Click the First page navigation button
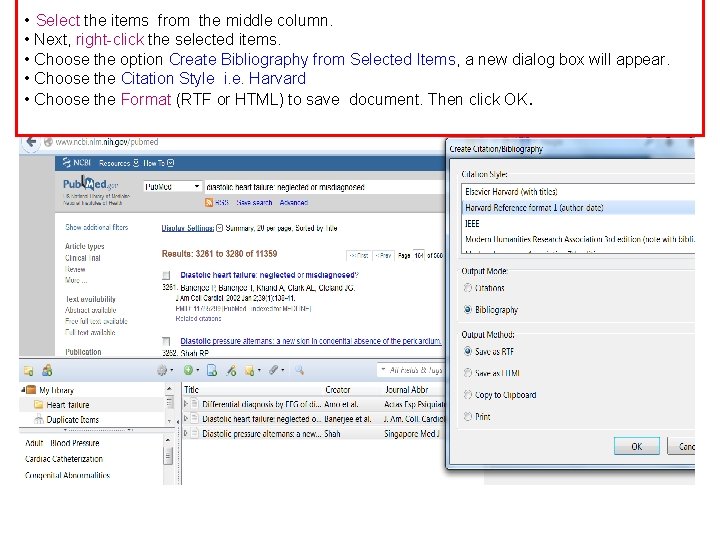Screen dimensions: 720x540 tap(358, 255)
